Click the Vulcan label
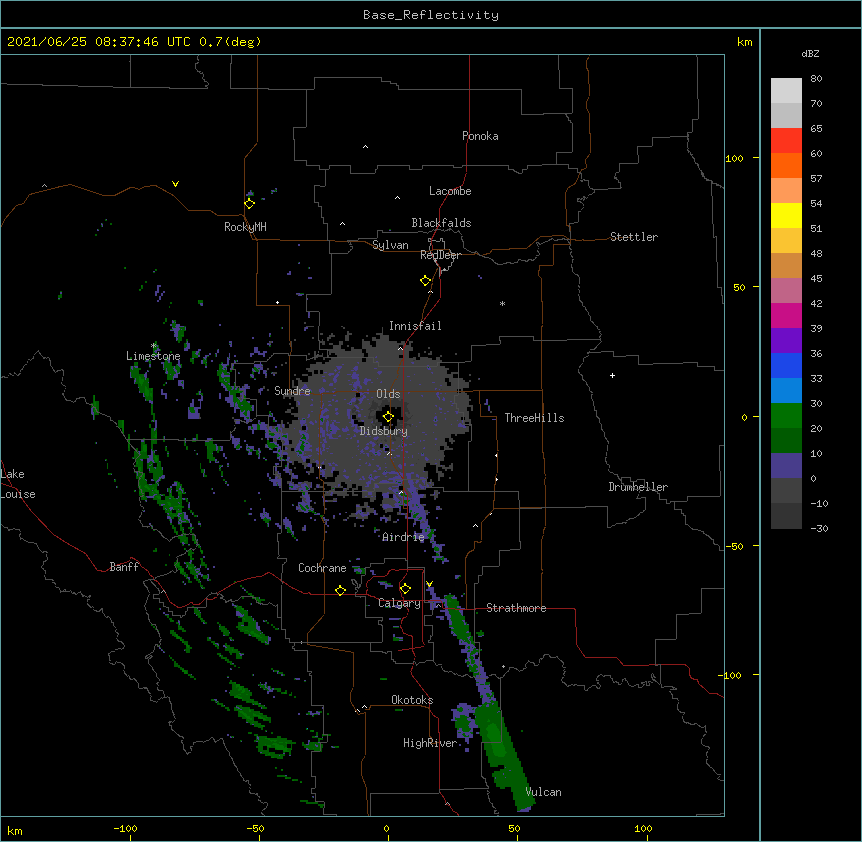Viewport: 862px width, 842px height. (543, 792)
